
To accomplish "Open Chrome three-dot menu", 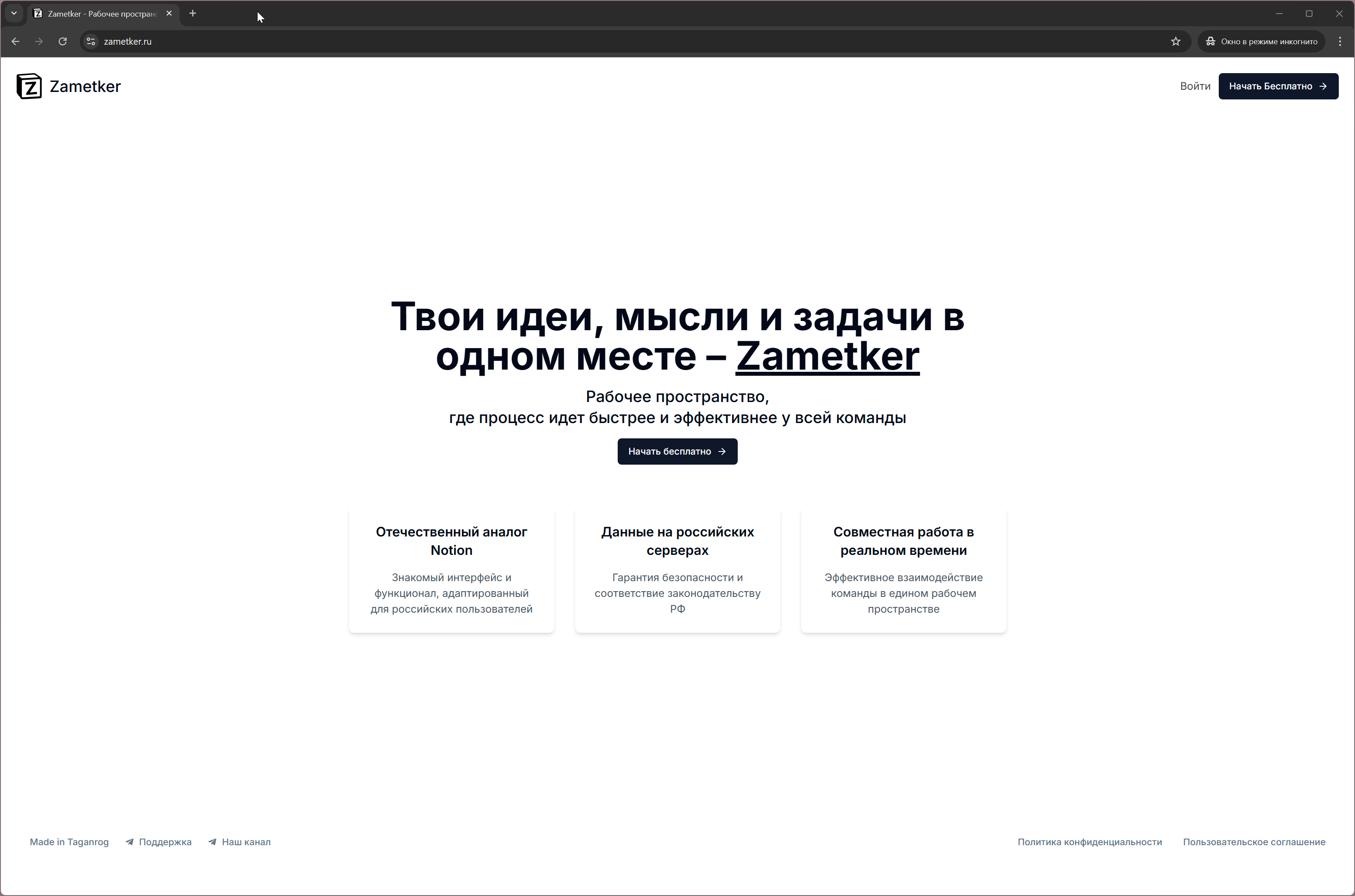I will pos(1340,41).
